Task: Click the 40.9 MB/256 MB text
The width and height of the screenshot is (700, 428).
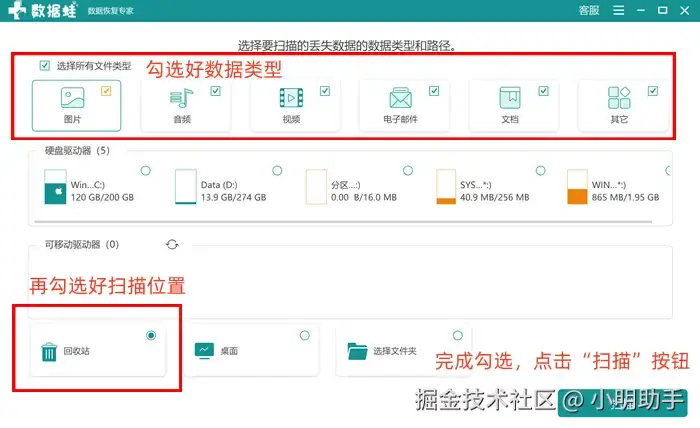Action: 495,197
